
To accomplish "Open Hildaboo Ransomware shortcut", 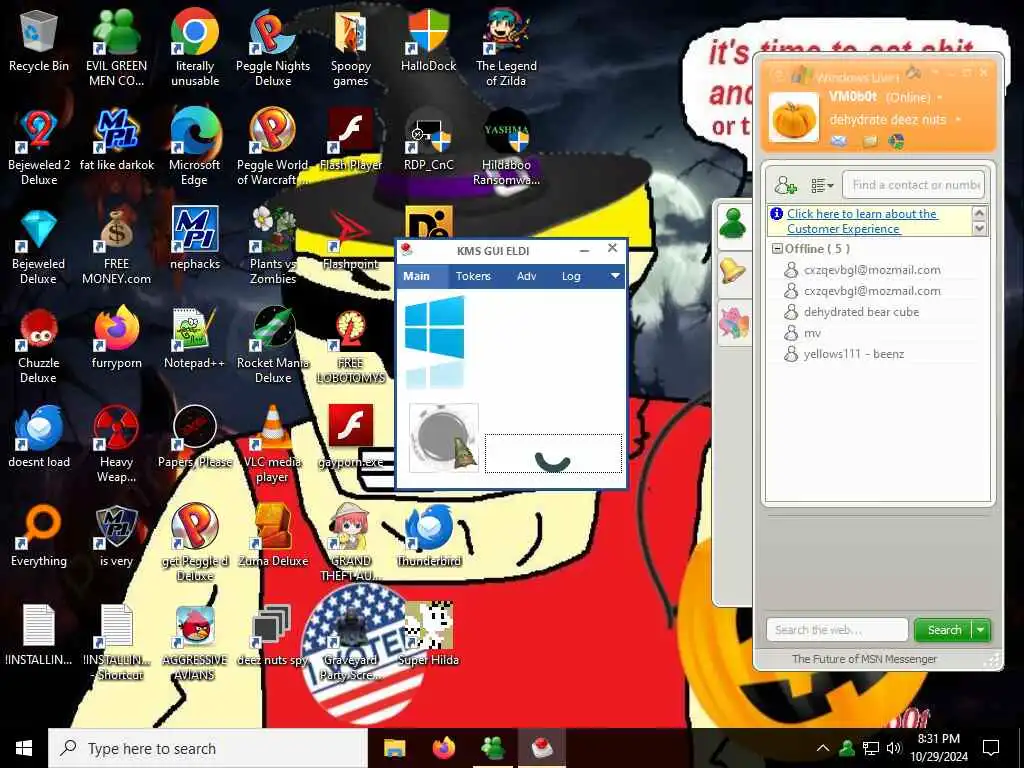I will click(506, 146).
